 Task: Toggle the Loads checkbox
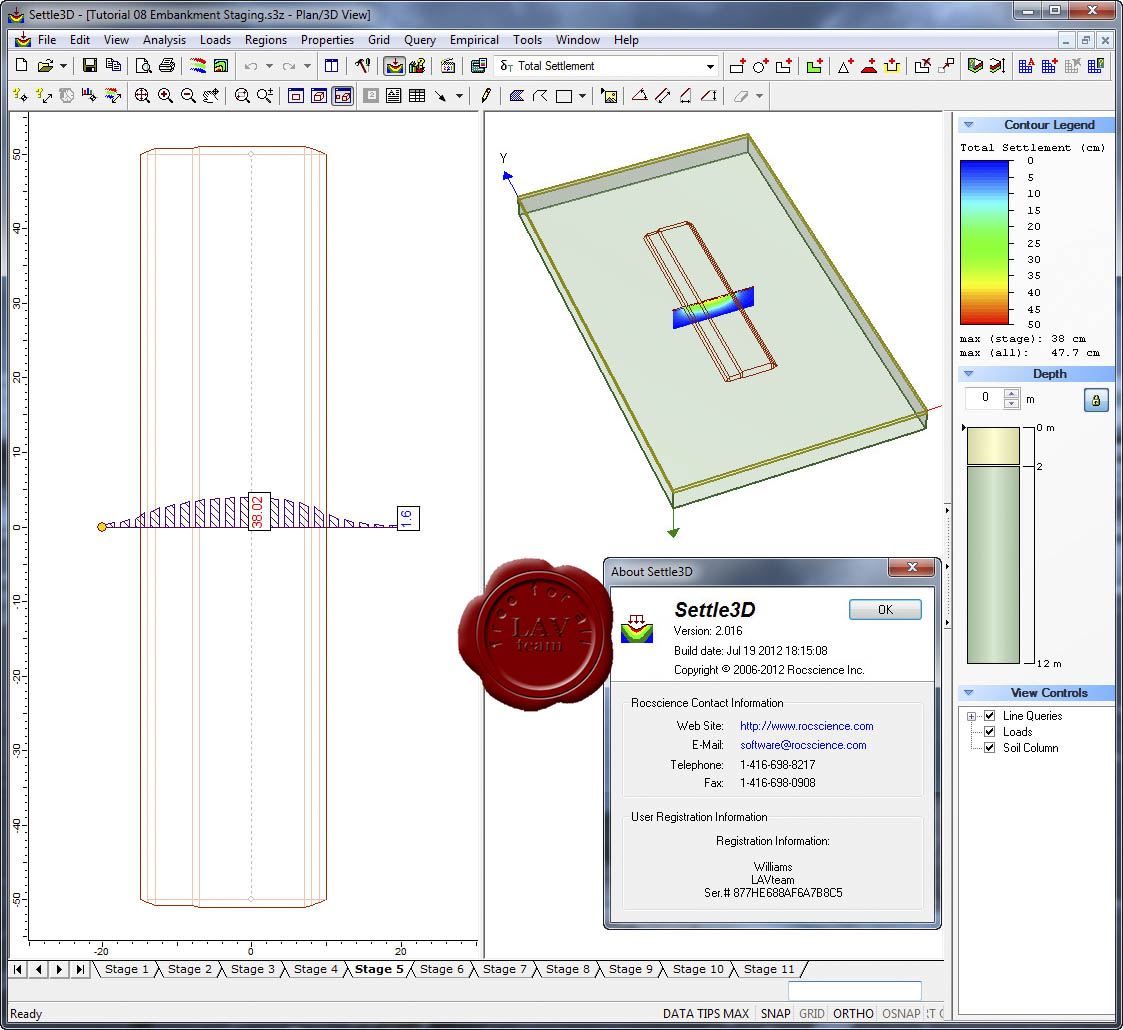click(x=990, y=731)
